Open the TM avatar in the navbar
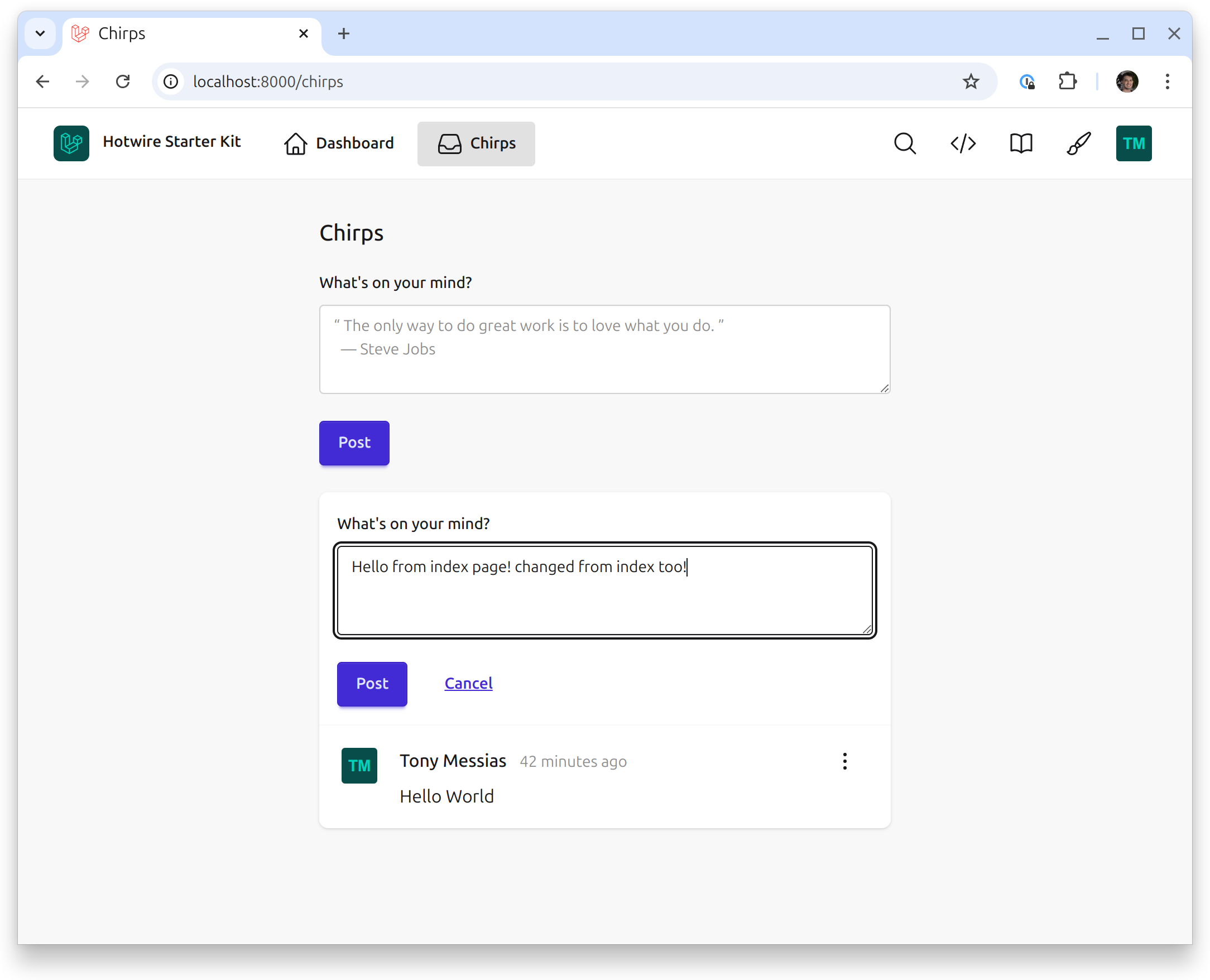Viewport: 1210px width, 980px height. 1133,143
